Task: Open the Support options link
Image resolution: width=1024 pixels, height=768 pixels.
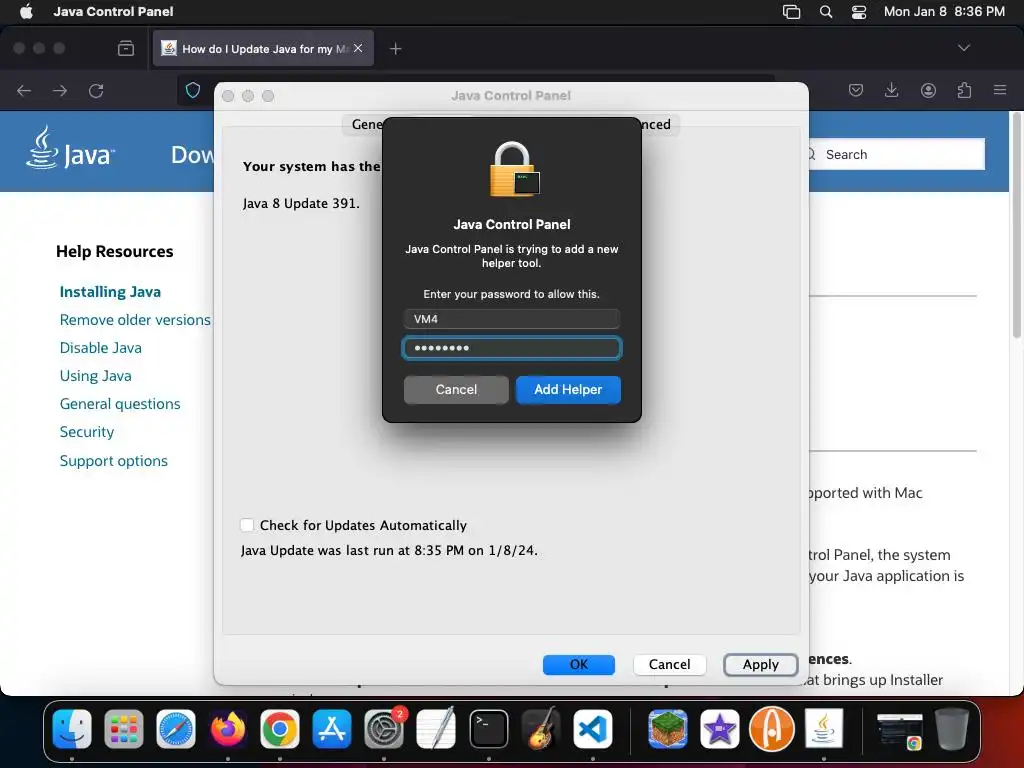Action: click(114, 461)
